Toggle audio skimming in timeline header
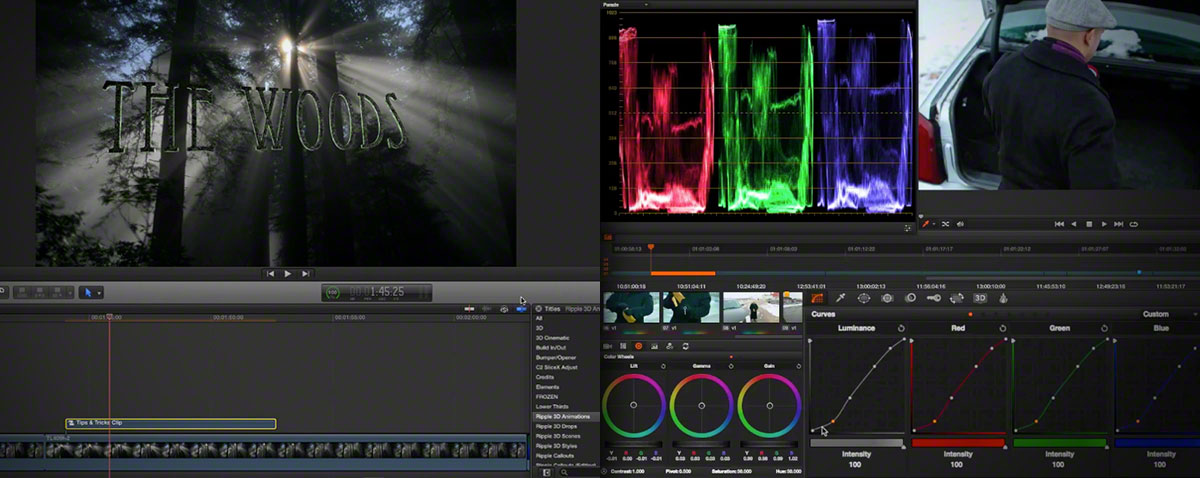Screen dimensions: 1200x478 click(485, 309)
